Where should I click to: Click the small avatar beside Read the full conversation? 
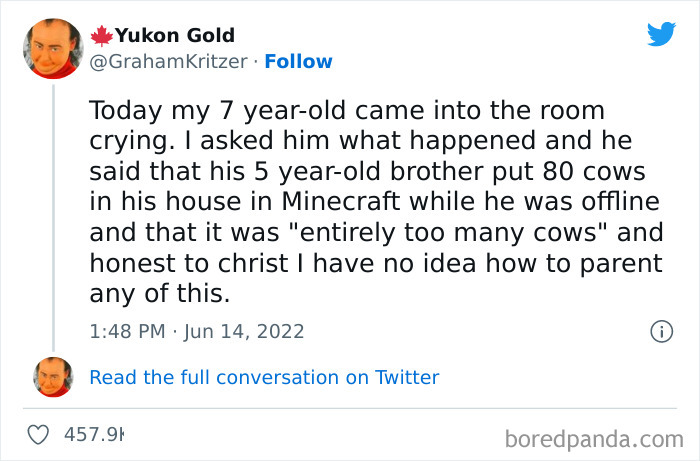point(54,377)
